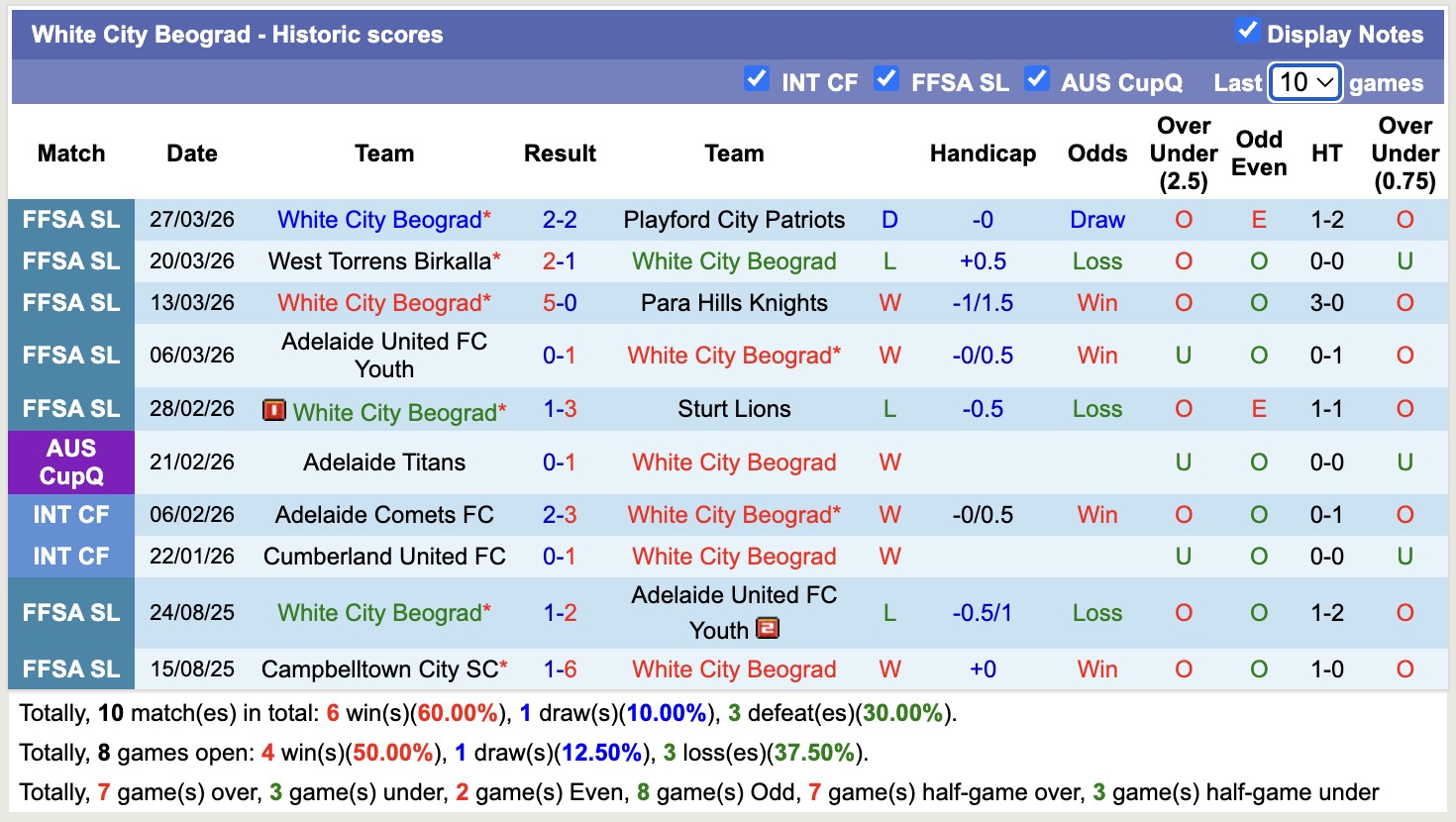
Task: Click the +0.5 handicap on the West Torrens row
Action: point(984,260)
